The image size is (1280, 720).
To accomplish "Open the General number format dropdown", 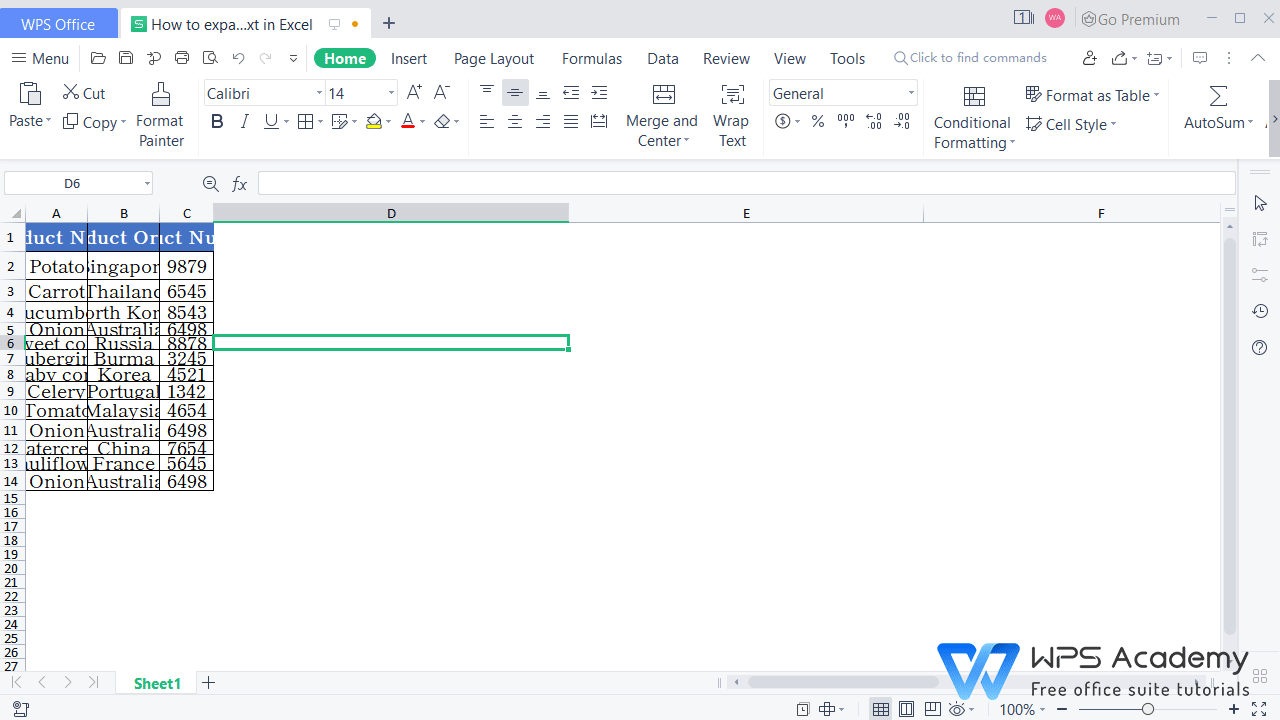I will pos(909,92).
